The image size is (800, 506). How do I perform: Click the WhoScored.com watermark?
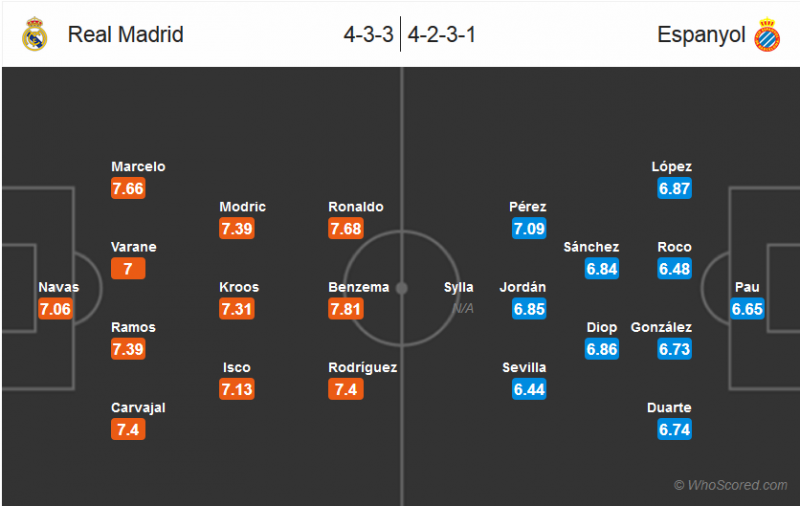point(731,485)
